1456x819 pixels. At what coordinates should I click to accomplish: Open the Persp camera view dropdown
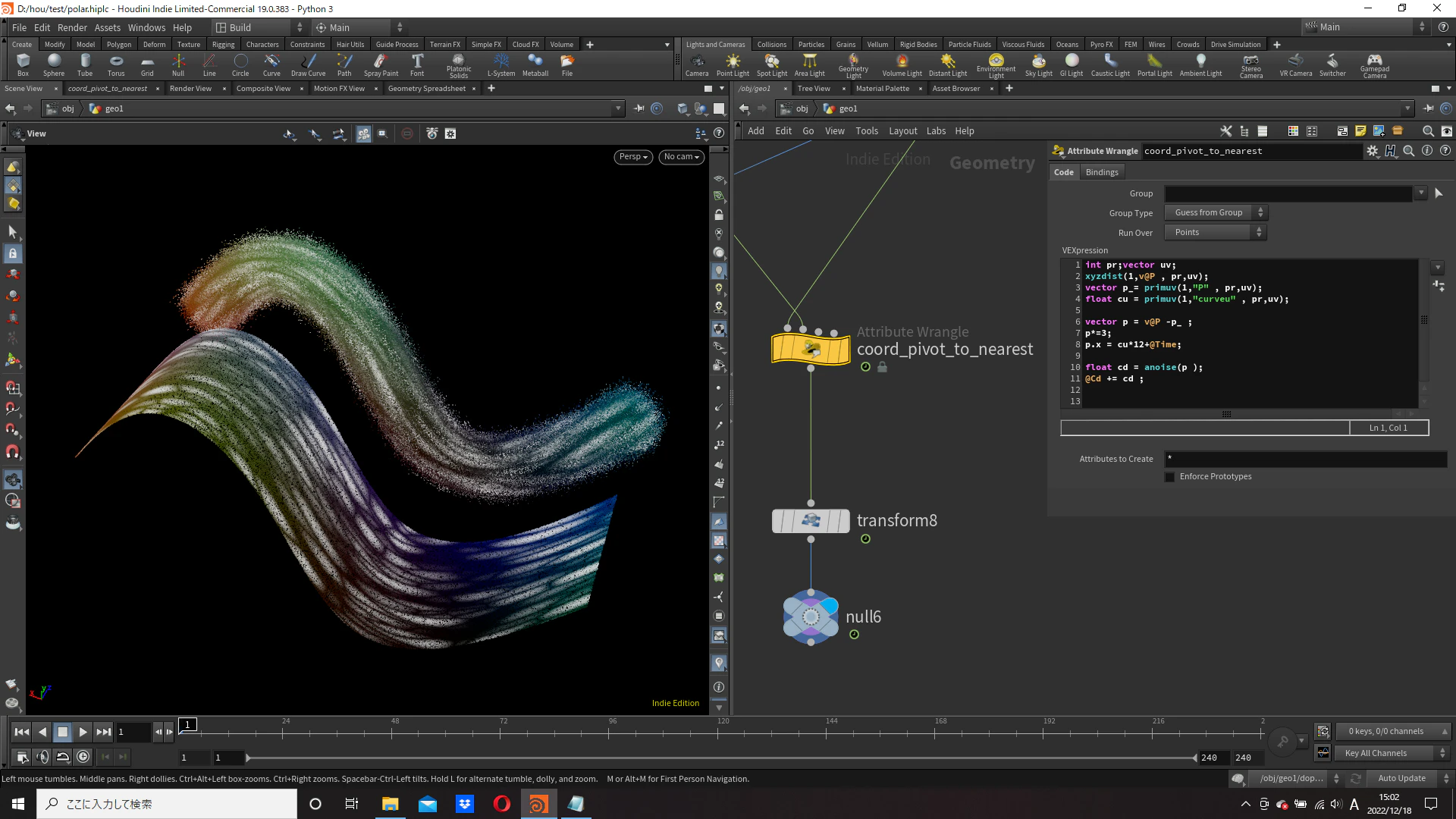(x=633, y=157)
